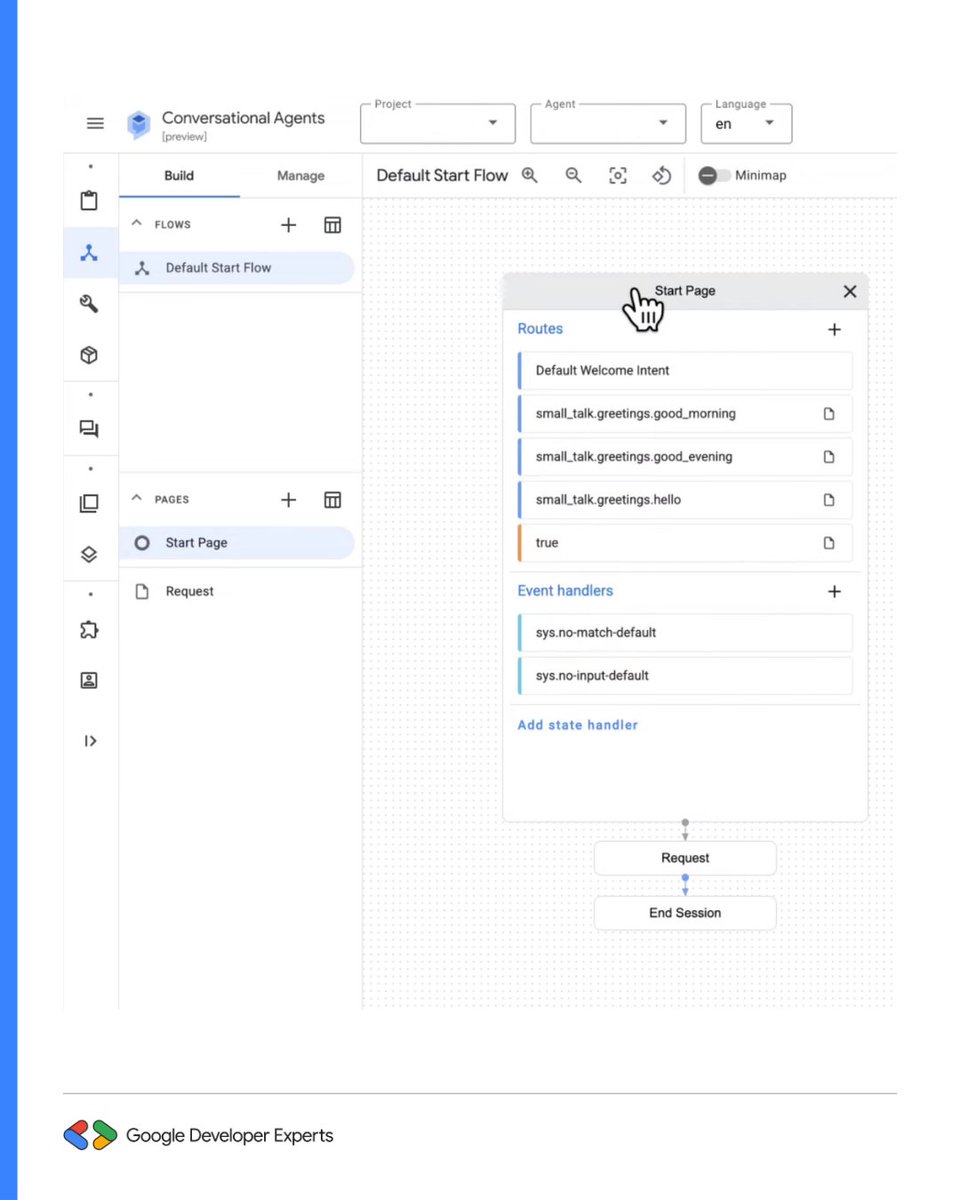
Task: Open the Project dropdown
Action: pos(438,123)
